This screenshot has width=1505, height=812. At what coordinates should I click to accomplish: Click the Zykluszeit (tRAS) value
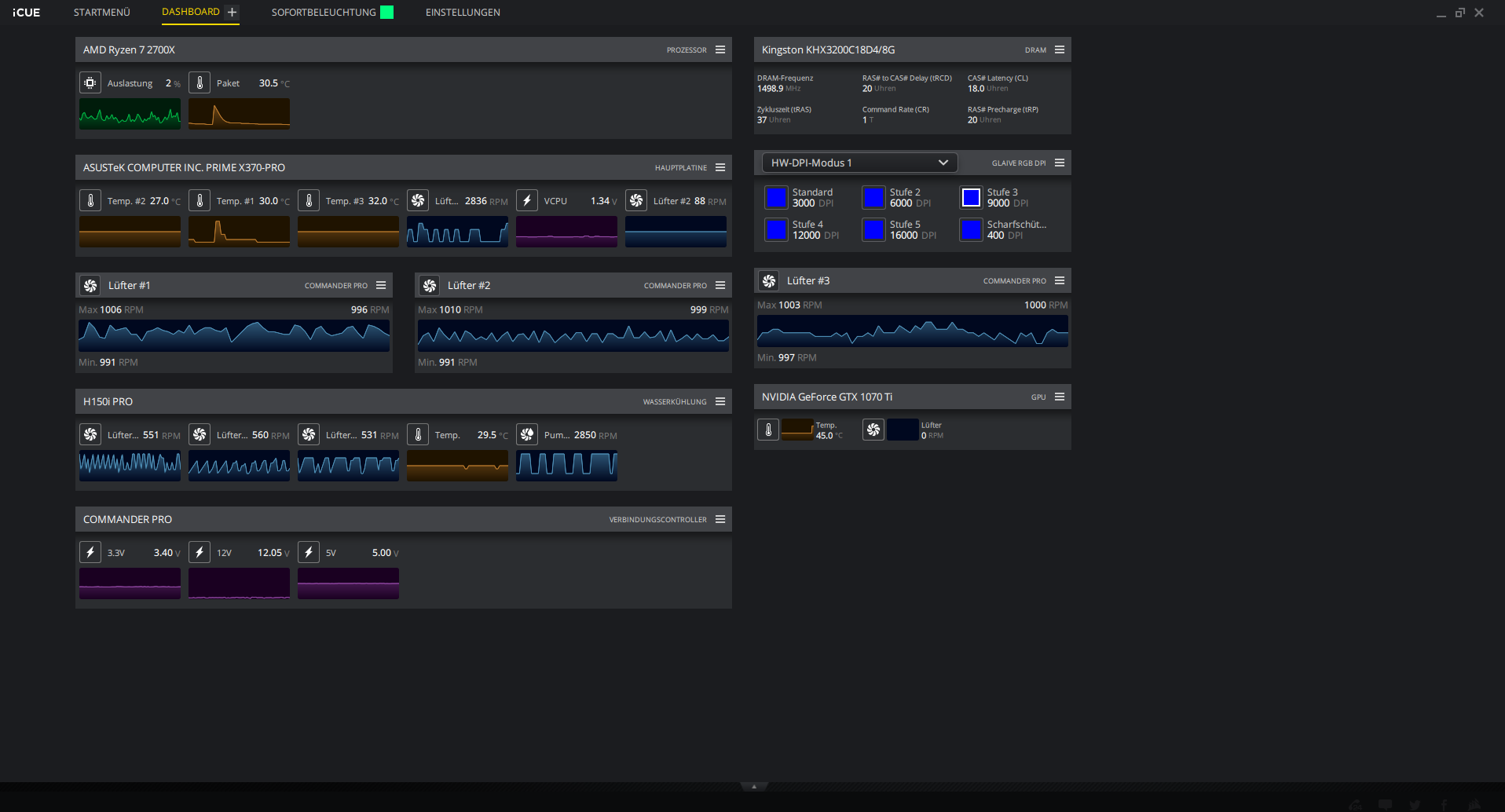(774, 120)
